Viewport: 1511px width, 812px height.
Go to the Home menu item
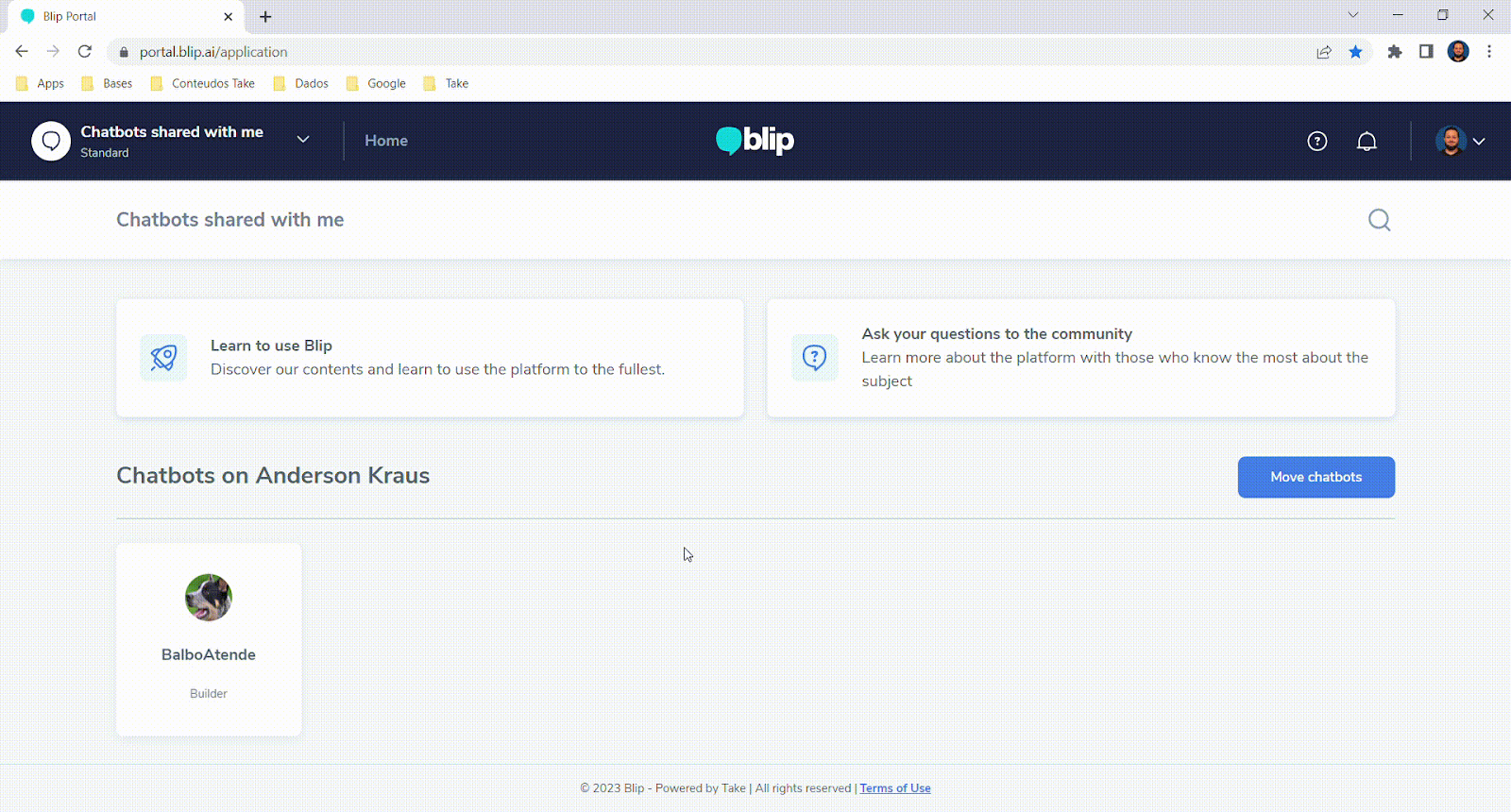(x=386, y=141)
